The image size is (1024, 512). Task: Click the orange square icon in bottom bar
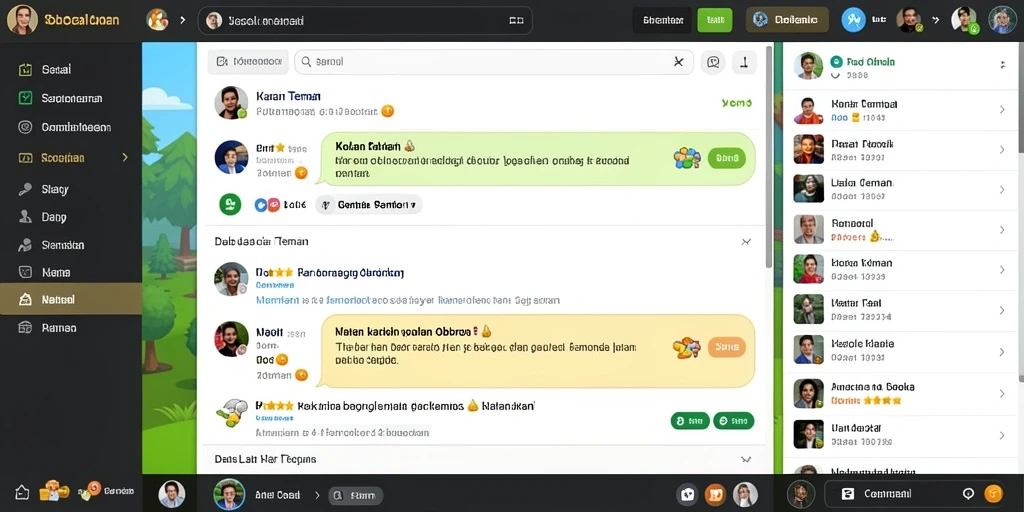[715, 494]
